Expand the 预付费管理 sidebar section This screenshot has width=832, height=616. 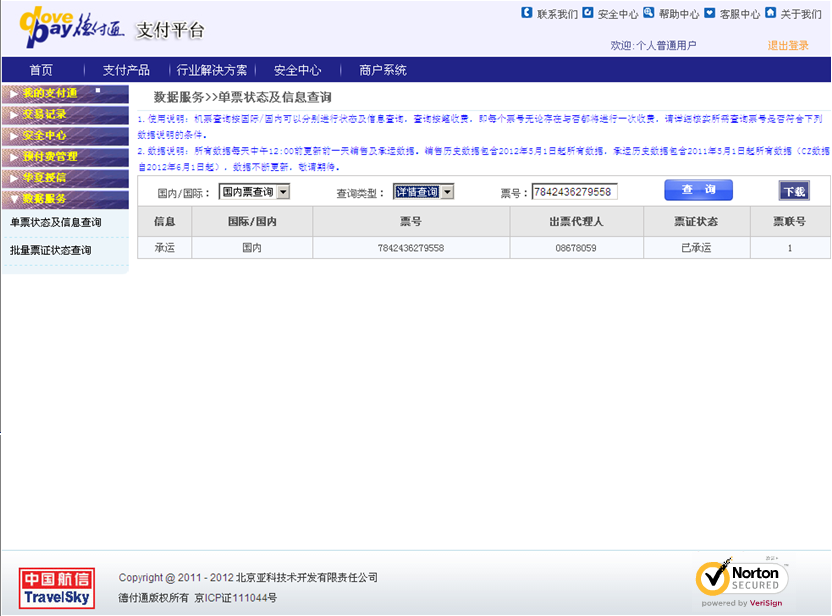[65, 157]
